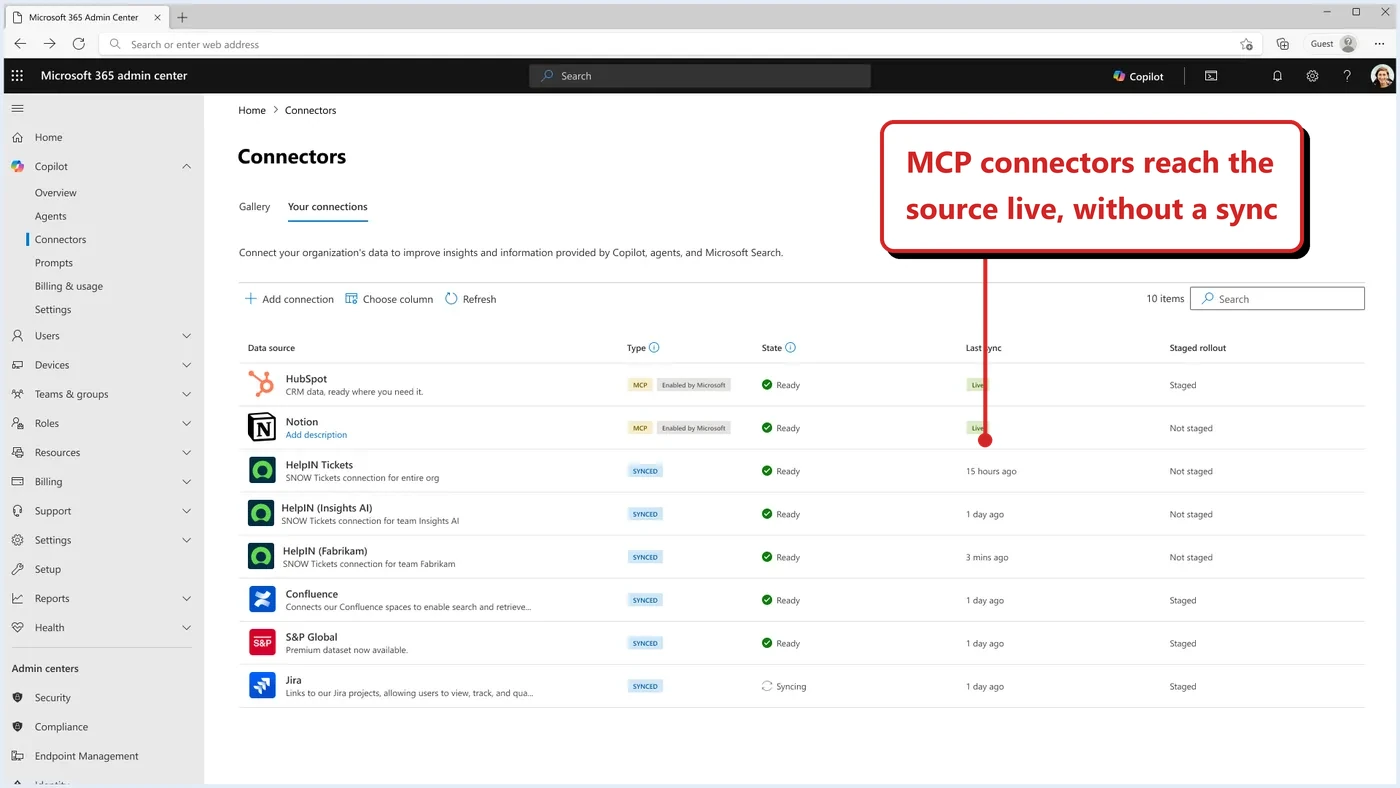Expand the Billing navigation section
Screen dimensions: 1400x788
(x=186, y=481)
